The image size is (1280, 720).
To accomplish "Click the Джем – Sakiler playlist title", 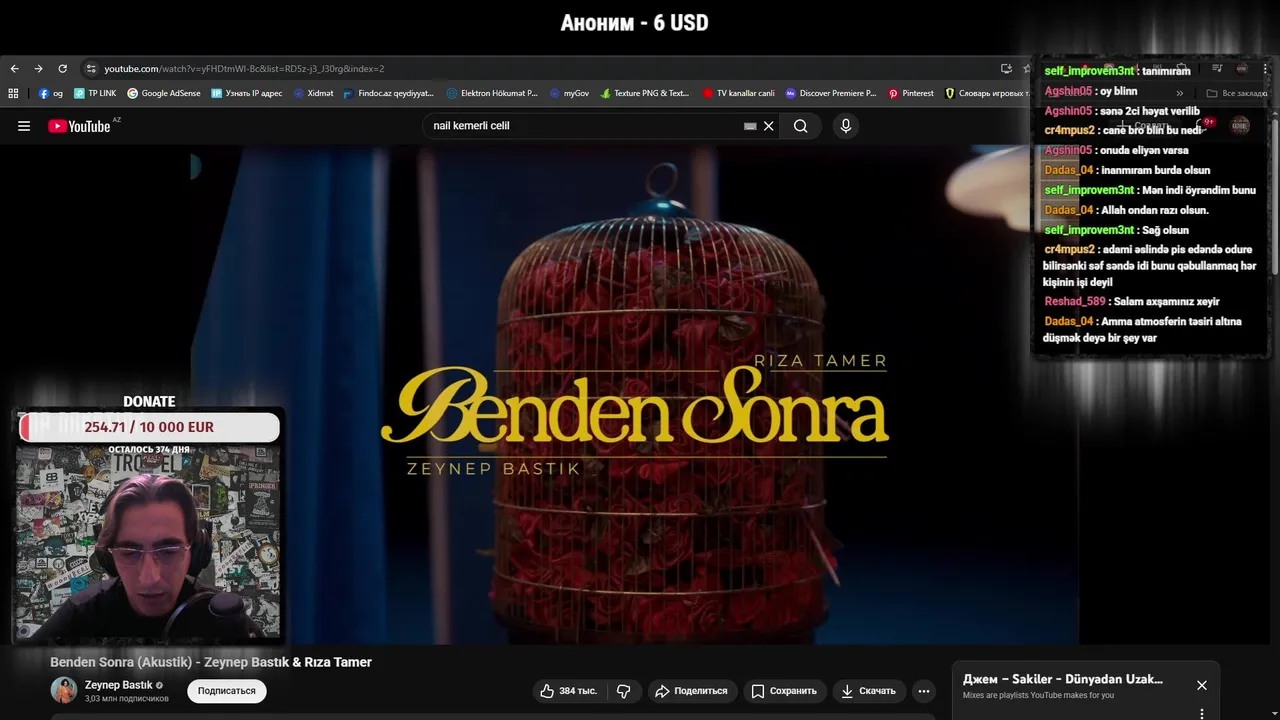I will click(1063, 679).
